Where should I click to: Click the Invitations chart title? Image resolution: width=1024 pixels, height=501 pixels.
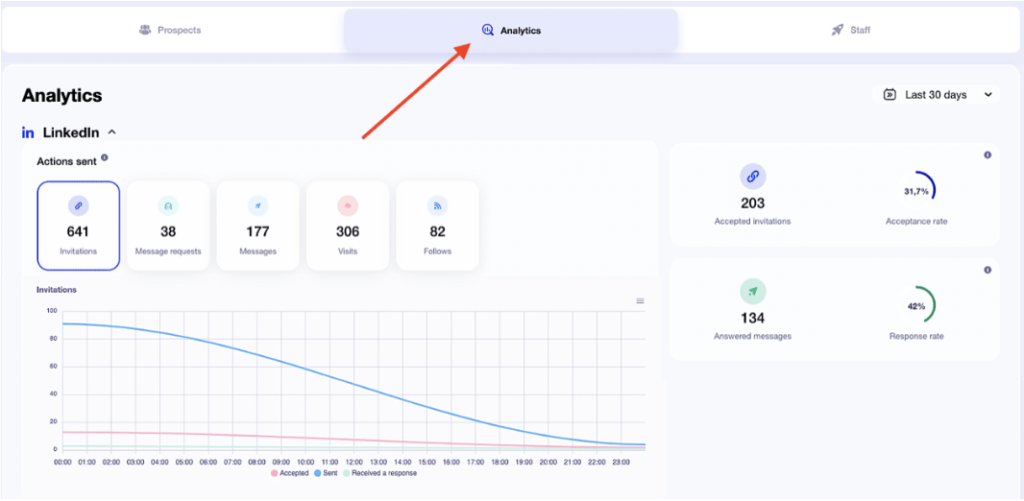pos(57,289)
